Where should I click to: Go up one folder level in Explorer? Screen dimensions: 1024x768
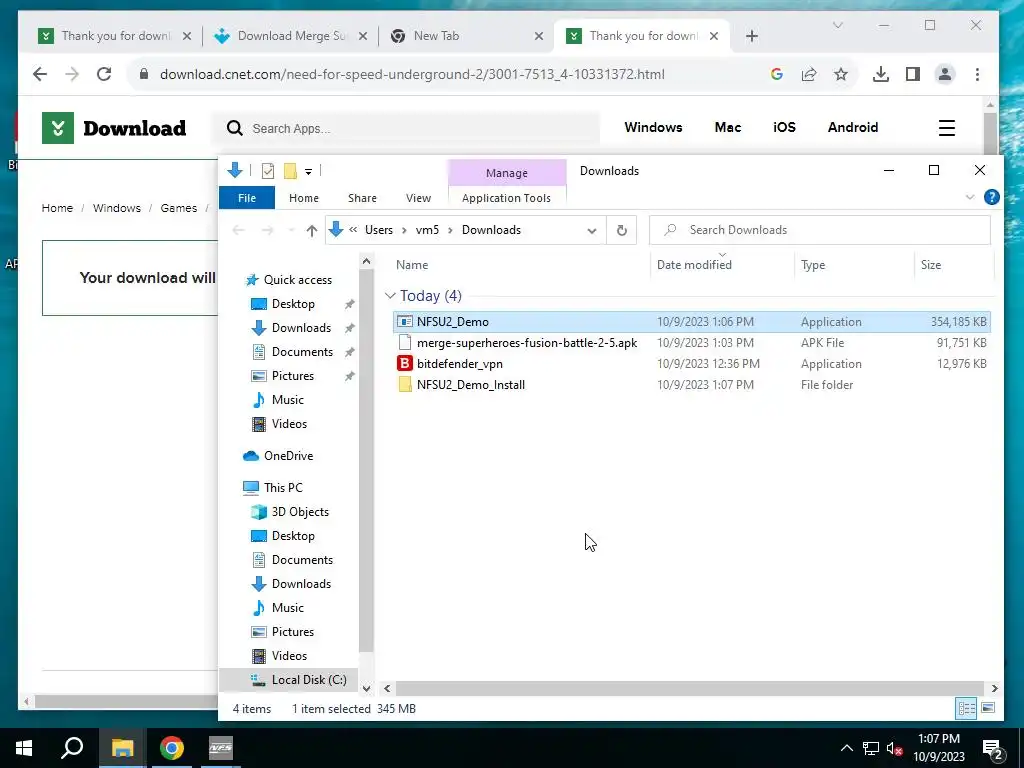point(312,230)
